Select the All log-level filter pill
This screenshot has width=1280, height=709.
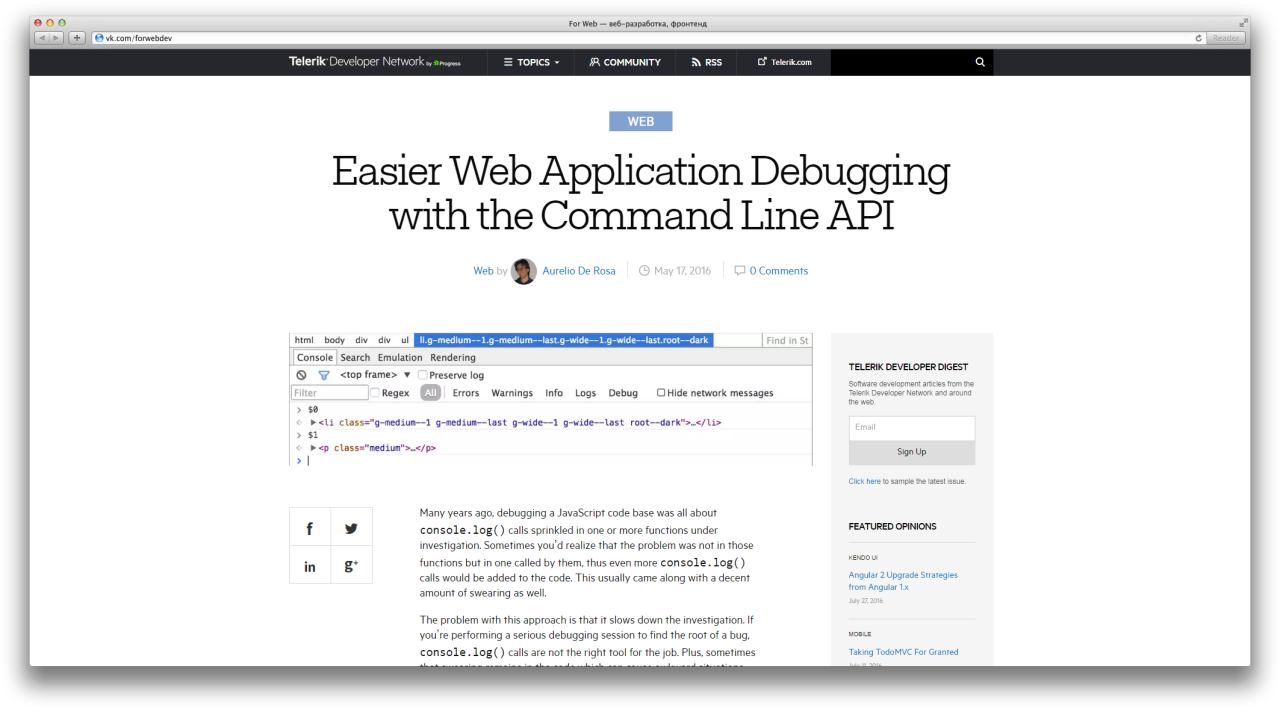tap(431, 393)
